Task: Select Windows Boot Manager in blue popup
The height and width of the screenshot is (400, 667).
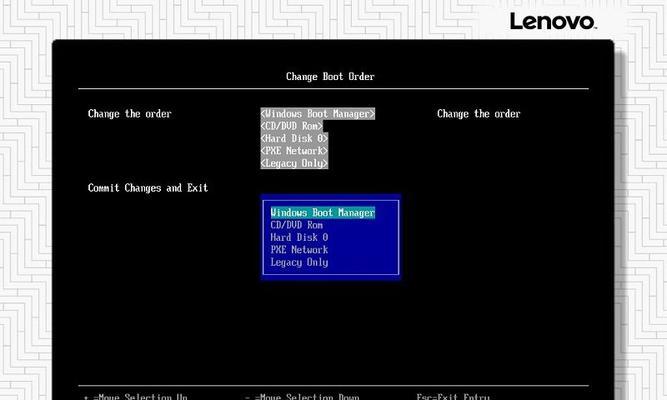Action: (x=322, y=212)
